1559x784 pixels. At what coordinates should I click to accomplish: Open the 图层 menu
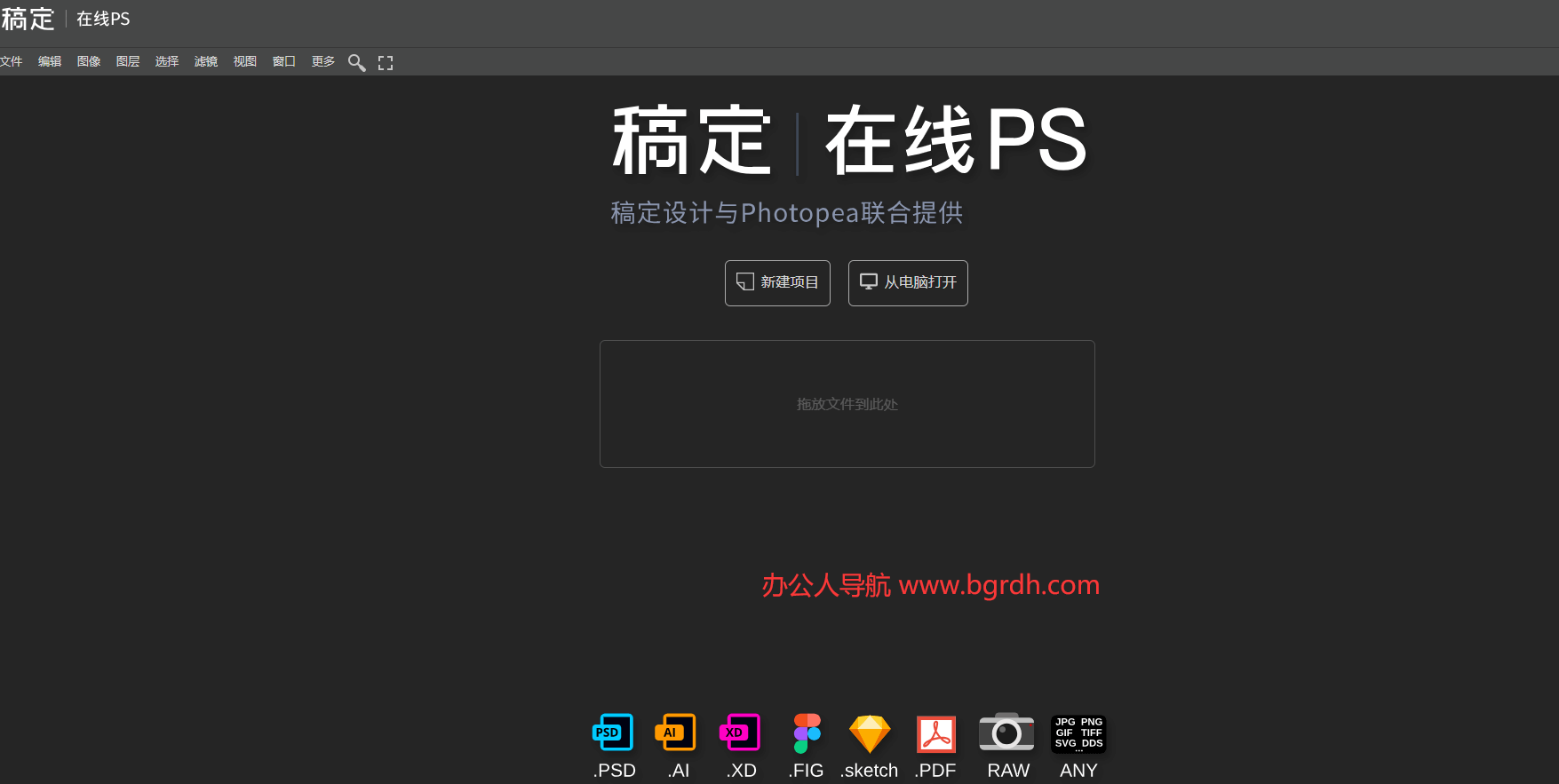point(128,61)
